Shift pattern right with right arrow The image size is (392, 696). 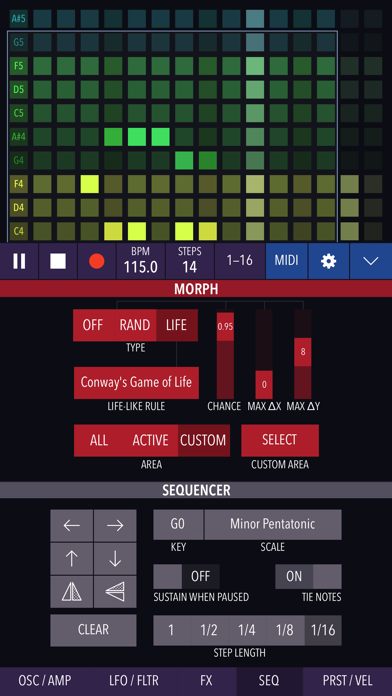115,526
